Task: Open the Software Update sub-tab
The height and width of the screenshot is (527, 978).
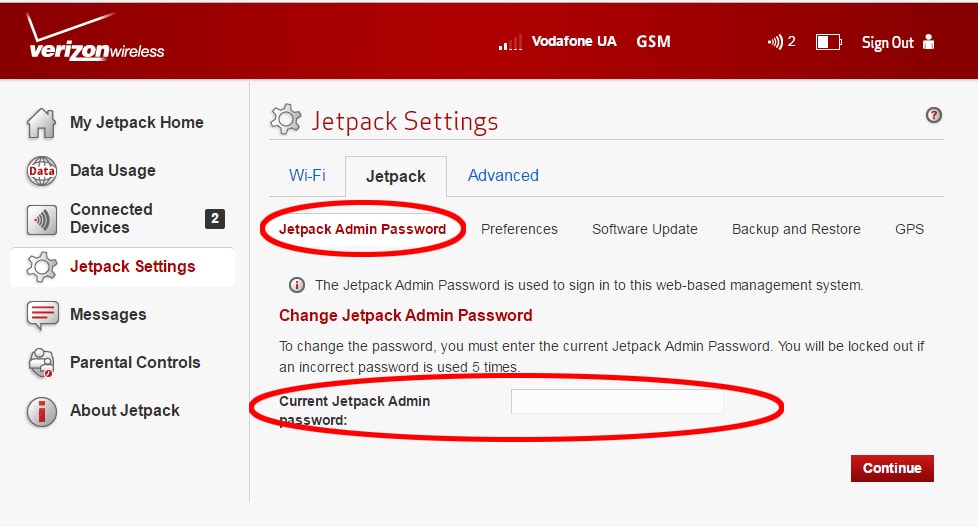Action: point(644,230)
